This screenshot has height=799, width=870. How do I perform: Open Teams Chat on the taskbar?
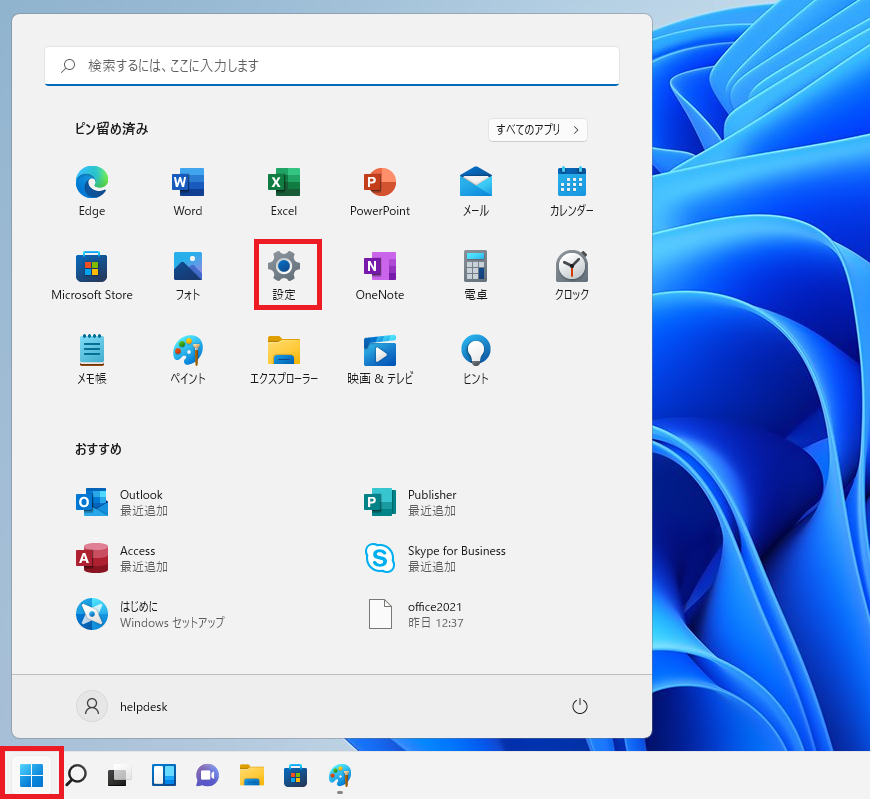(208, 775)
